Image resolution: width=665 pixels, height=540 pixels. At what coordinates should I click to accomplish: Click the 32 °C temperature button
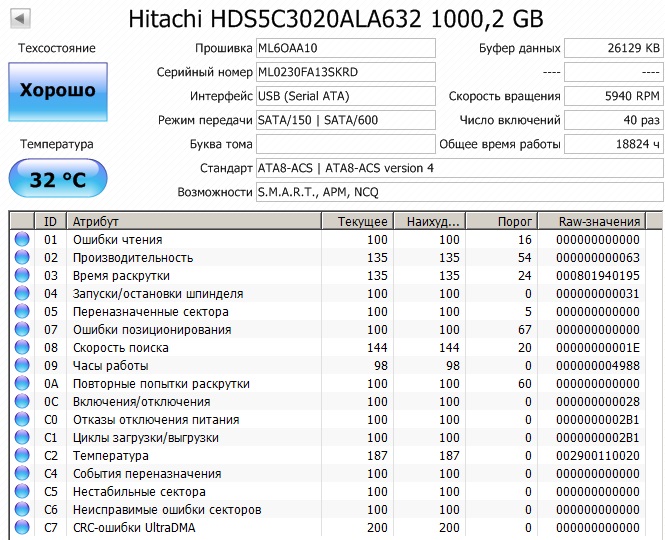(x=58, y=178)
